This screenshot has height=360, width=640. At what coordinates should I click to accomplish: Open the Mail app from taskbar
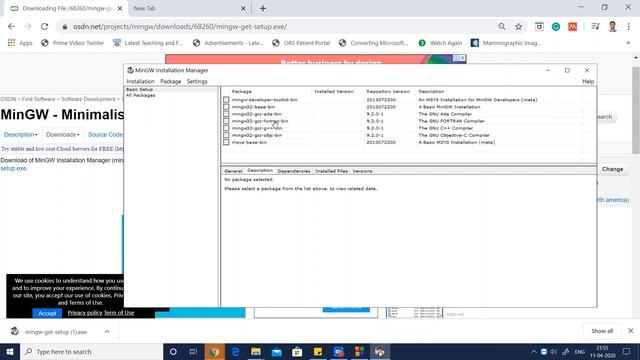(276, 351)
